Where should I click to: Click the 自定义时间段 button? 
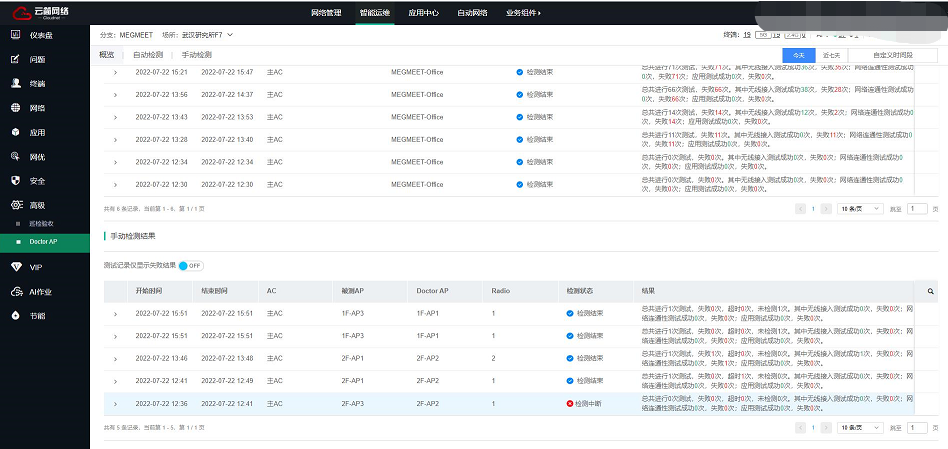(x=892, y=55)
